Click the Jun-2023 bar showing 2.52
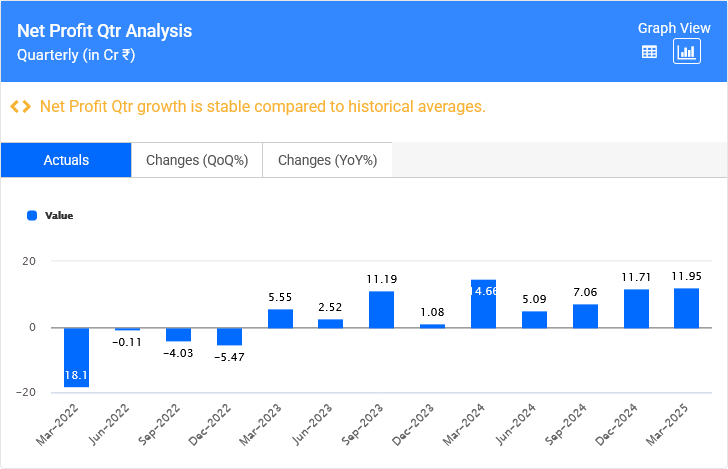728x469 pixels. [x=330, y=323]
